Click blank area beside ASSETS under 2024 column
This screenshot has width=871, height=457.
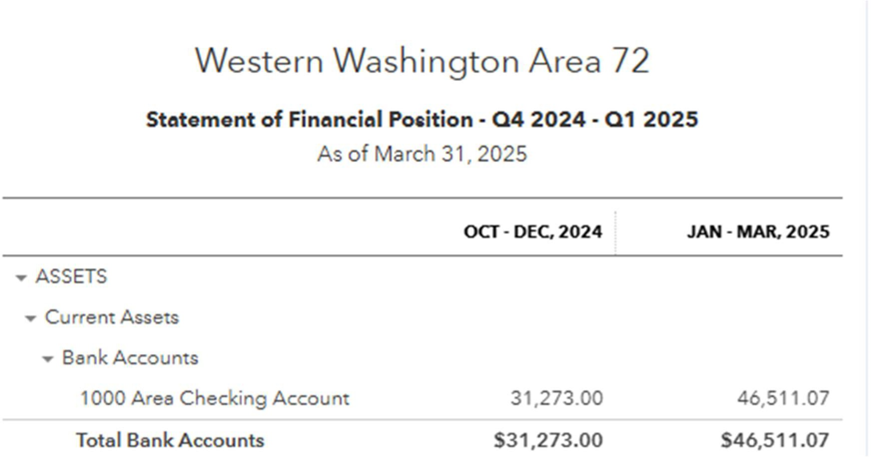pyautogui.click(x=533, y=277)
